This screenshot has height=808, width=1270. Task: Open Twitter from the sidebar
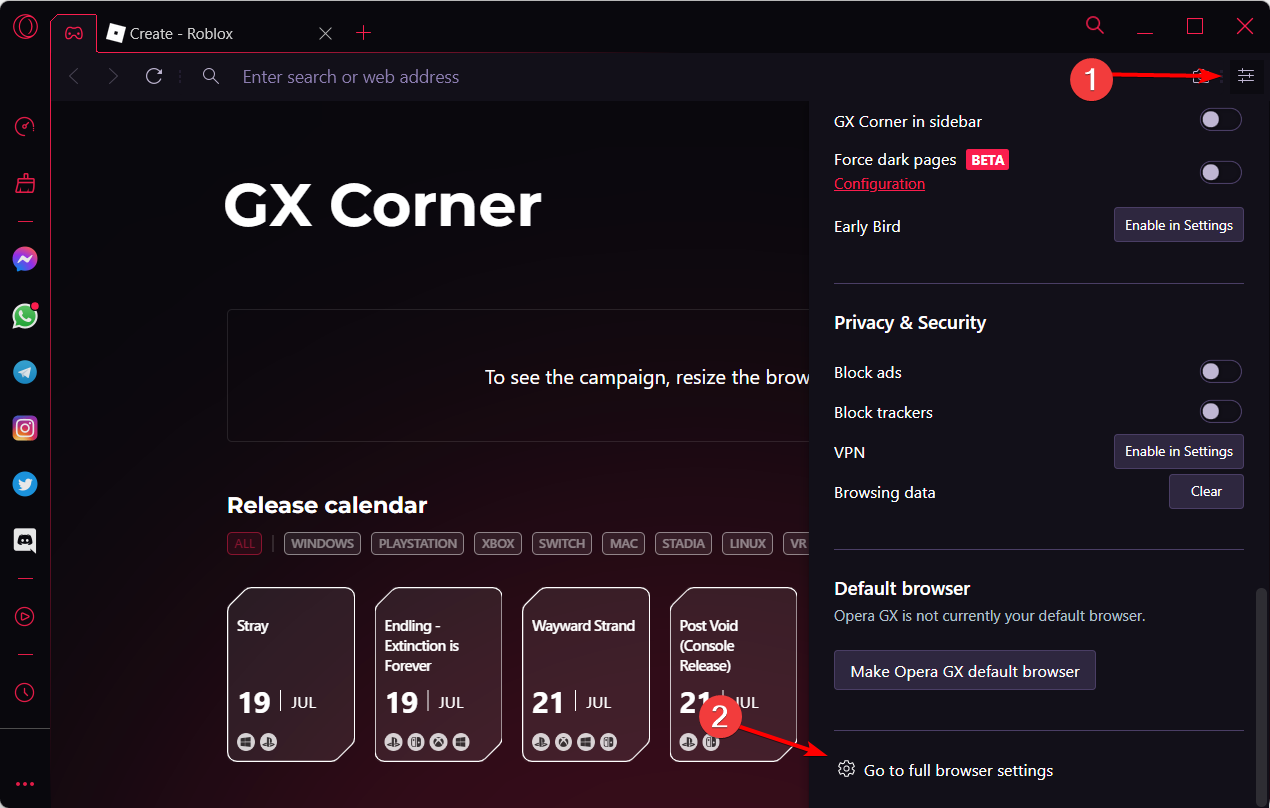tap(25, 484)
